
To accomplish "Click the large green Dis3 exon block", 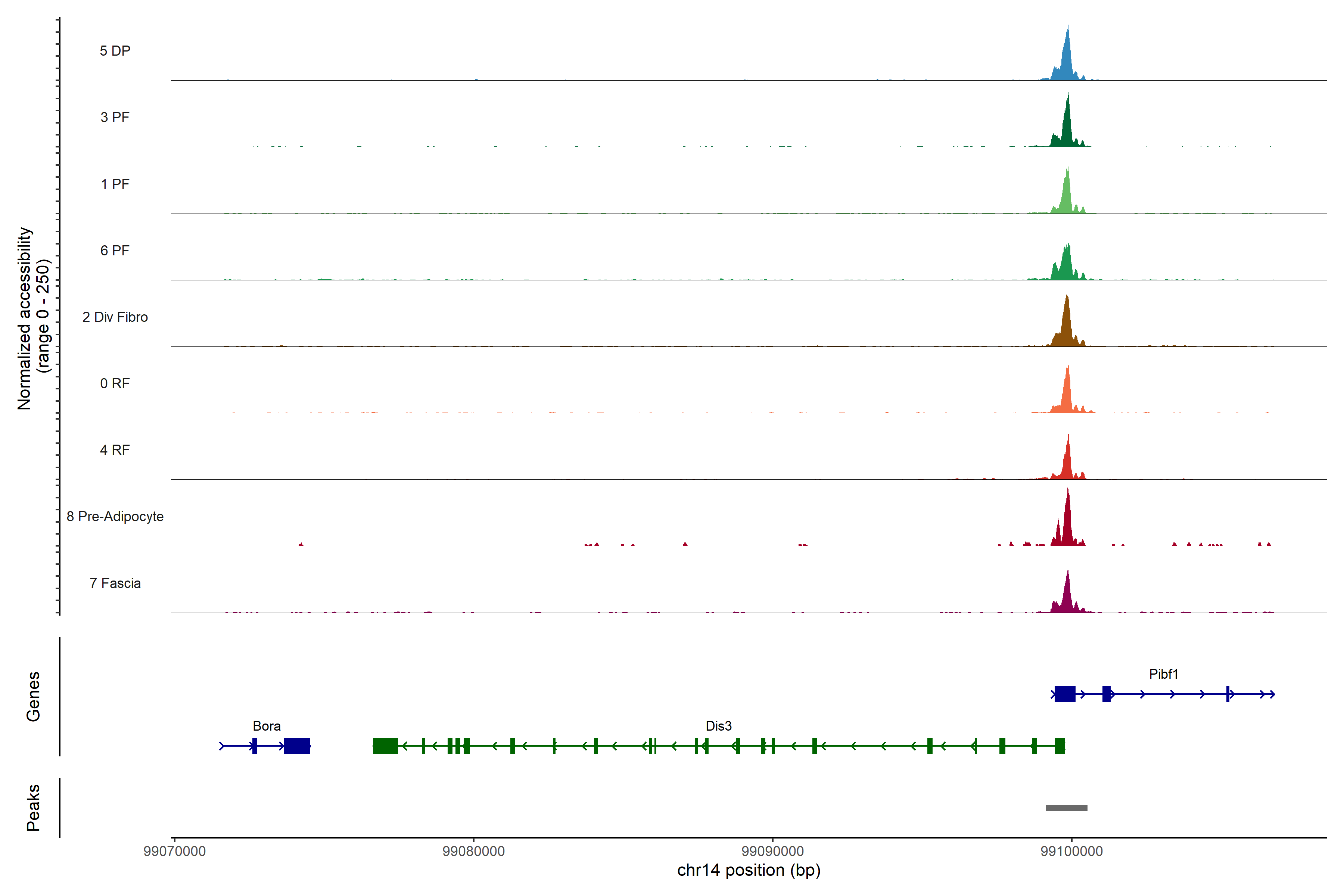I will pyautogui.click(x=385, y=746).
